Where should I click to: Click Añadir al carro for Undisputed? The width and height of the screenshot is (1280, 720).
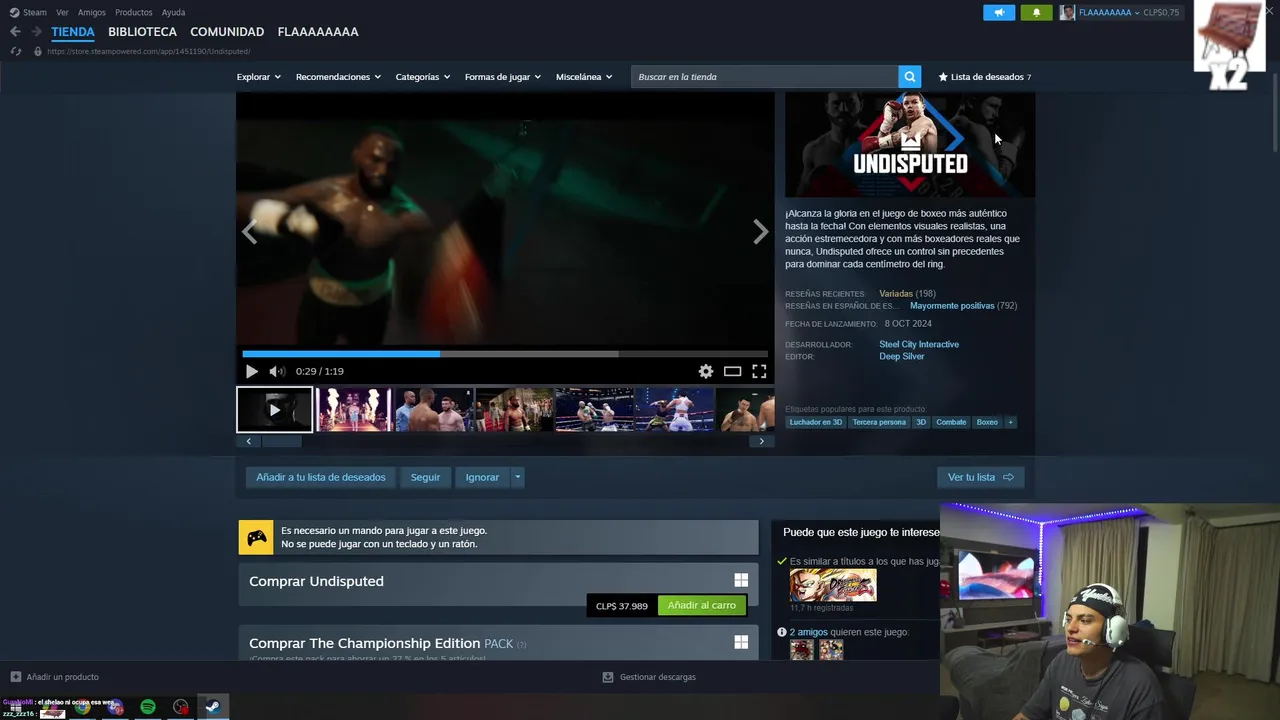point(701,605)
